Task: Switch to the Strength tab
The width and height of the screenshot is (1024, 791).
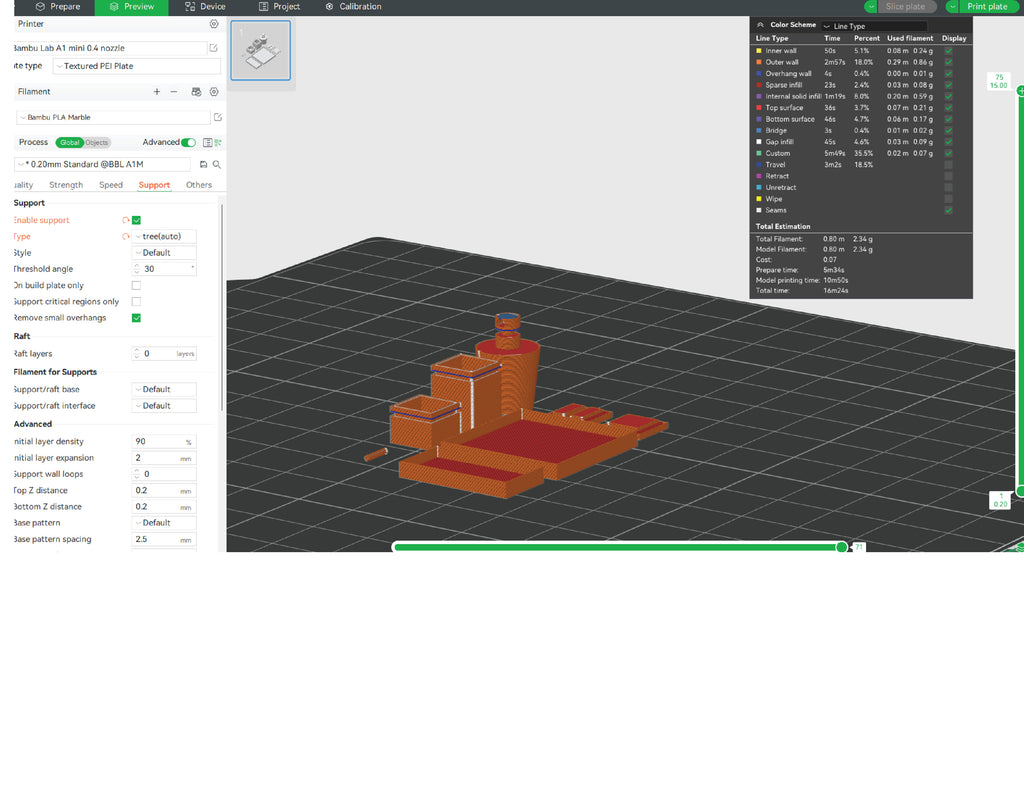Action: click(66, 184)
